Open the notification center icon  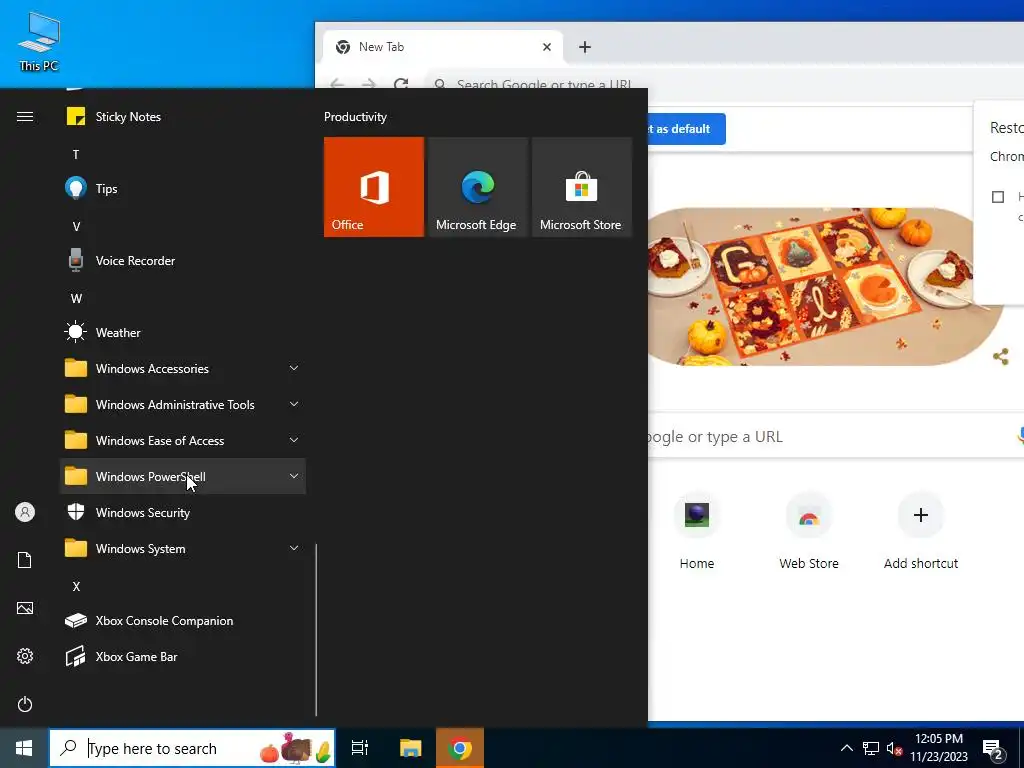point(993,750)
